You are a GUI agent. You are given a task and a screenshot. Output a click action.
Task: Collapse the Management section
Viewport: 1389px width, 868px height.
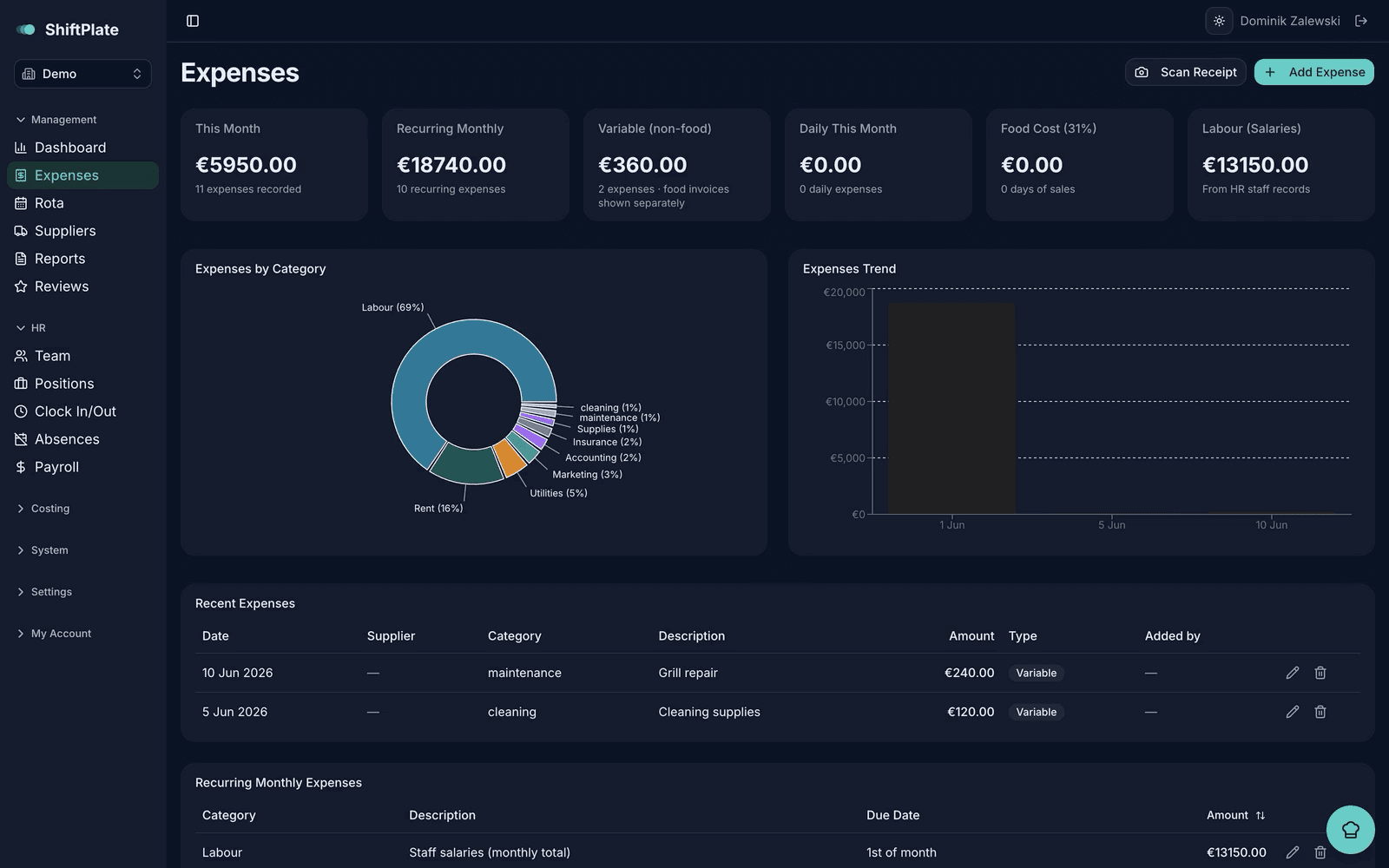(56, 120)
